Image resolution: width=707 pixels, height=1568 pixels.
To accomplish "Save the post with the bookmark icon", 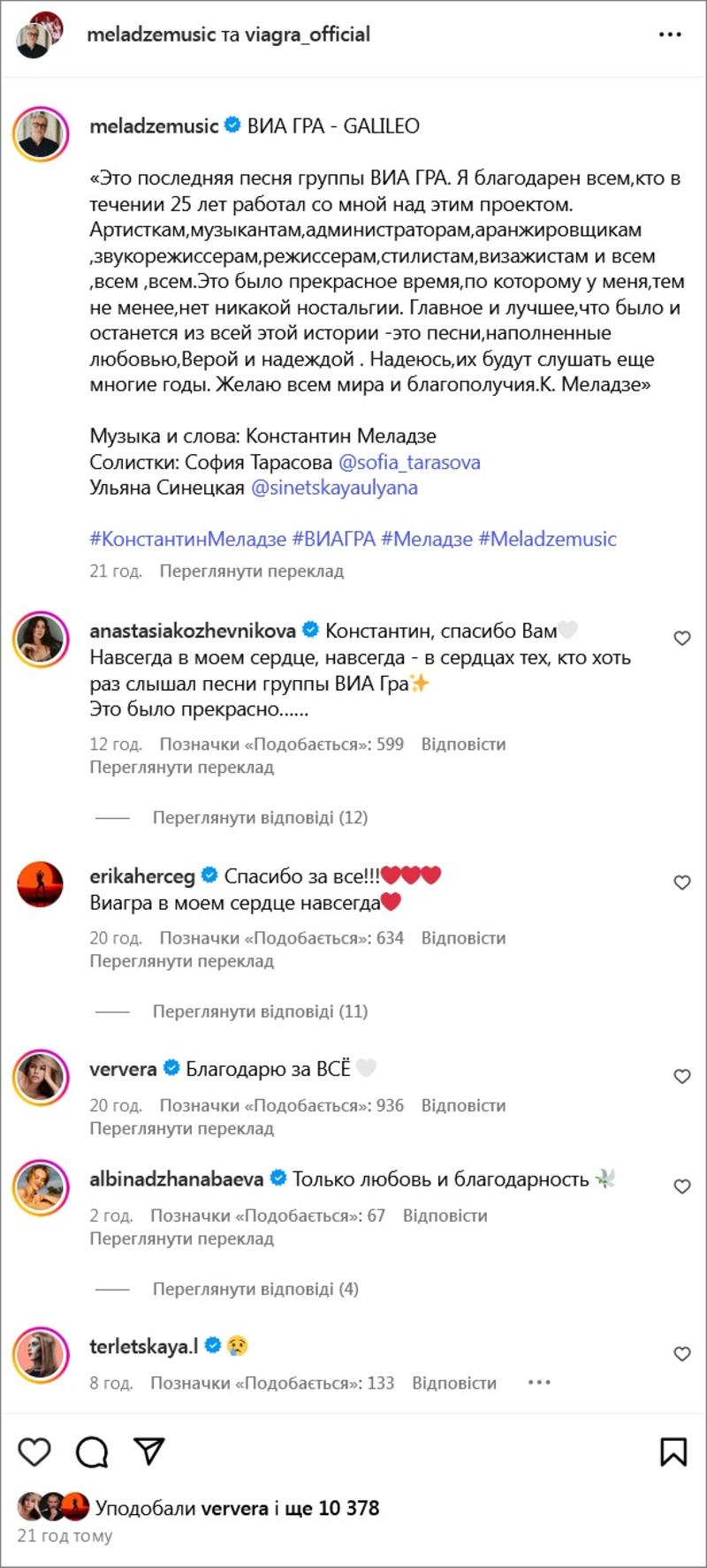I will (x=673, y=1451).
